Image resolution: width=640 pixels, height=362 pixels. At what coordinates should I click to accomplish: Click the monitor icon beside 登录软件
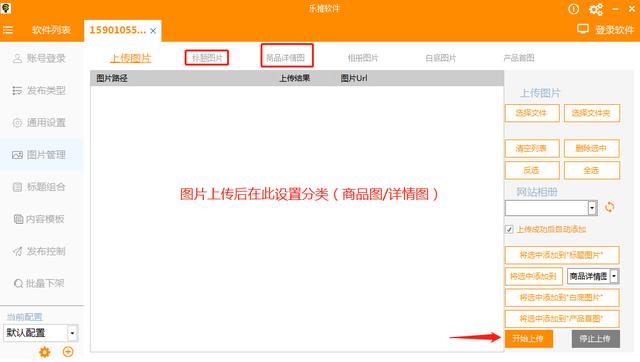[583, 29]
